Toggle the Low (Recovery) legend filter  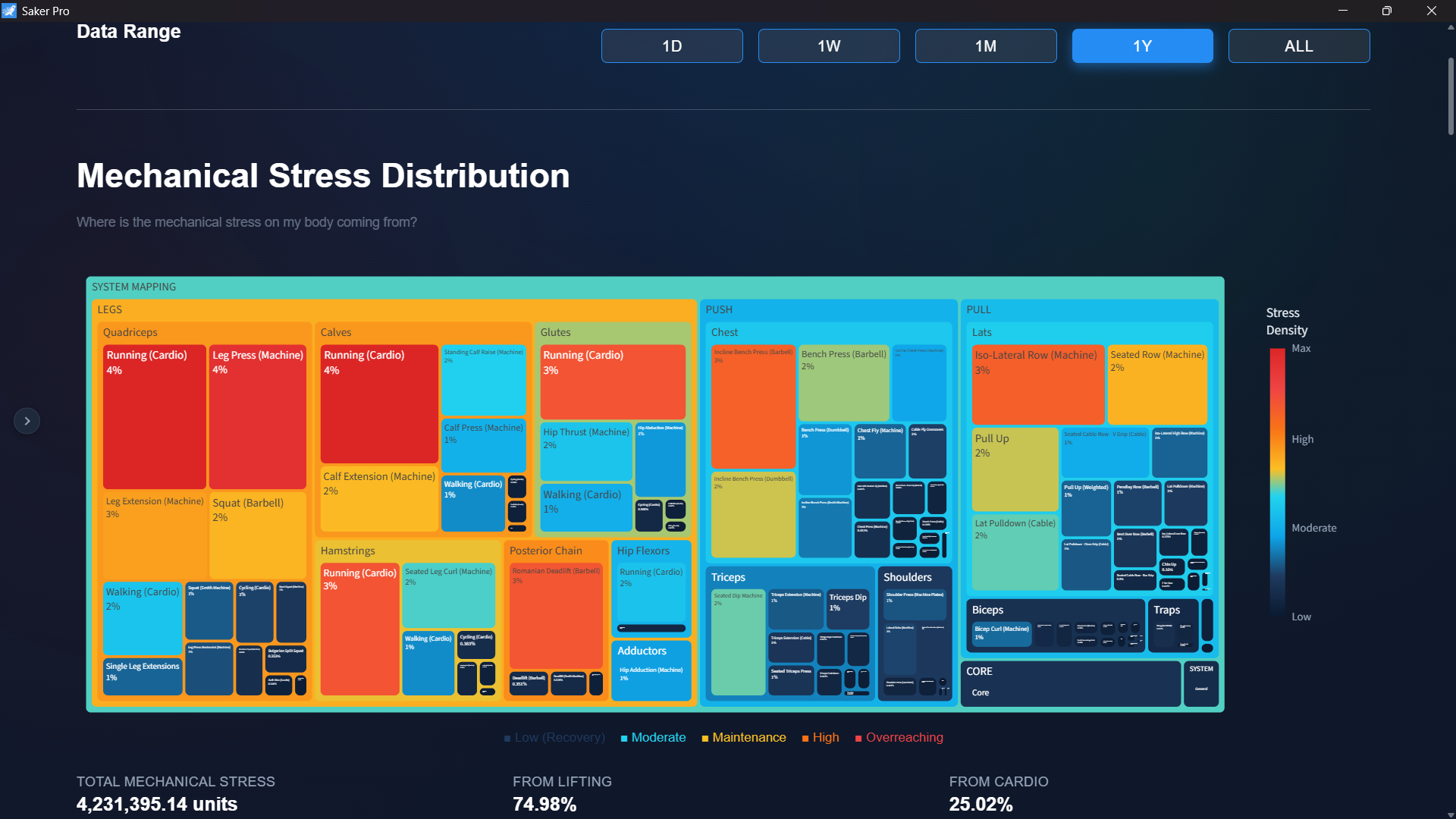pos(554,737)
